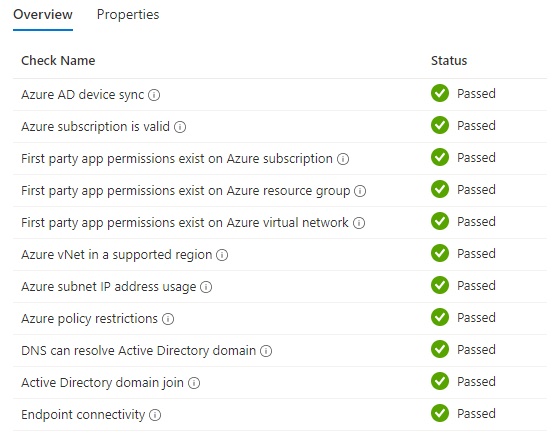This screenshot has height=443, width=547.
Task: Open info tooltip for Azure subscription is valid
Action: [180, 127]
